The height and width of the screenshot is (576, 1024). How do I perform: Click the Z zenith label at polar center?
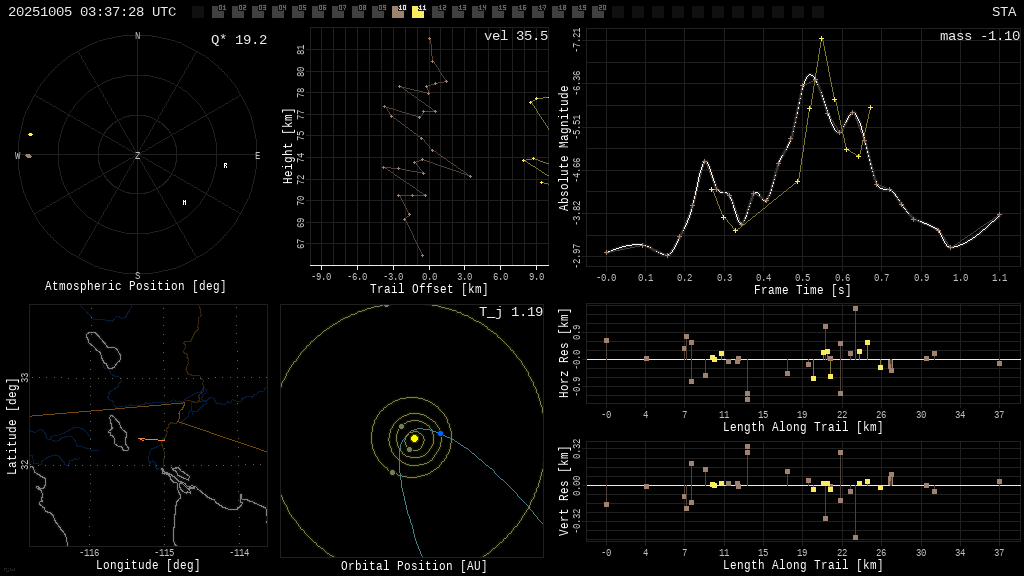coord(137,156)
